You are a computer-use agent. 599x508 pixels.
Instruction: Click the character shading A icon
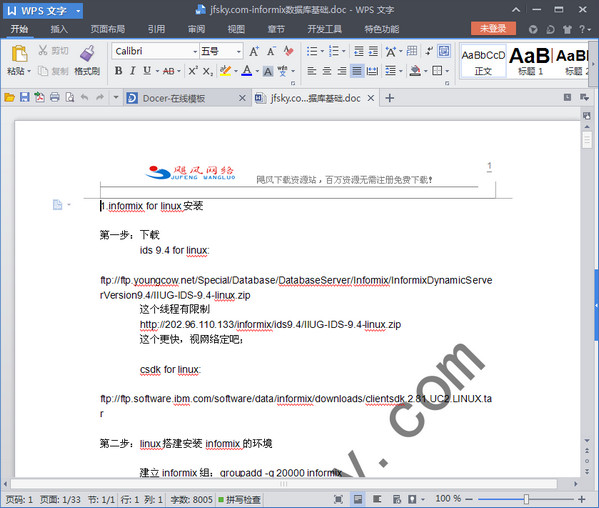tap(268, 71)
